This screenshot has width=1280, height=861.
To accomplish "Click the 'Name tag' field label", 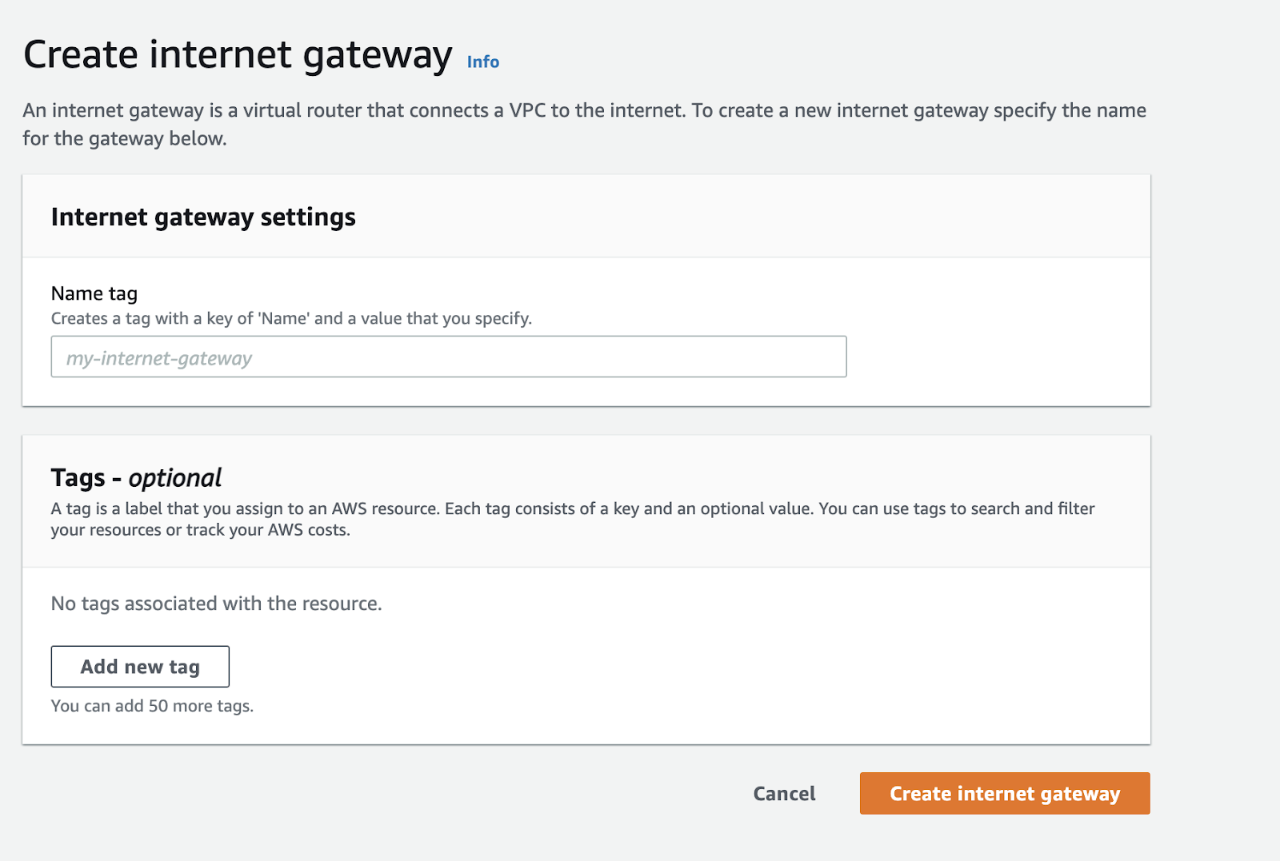I will click(x=94, y=294).
